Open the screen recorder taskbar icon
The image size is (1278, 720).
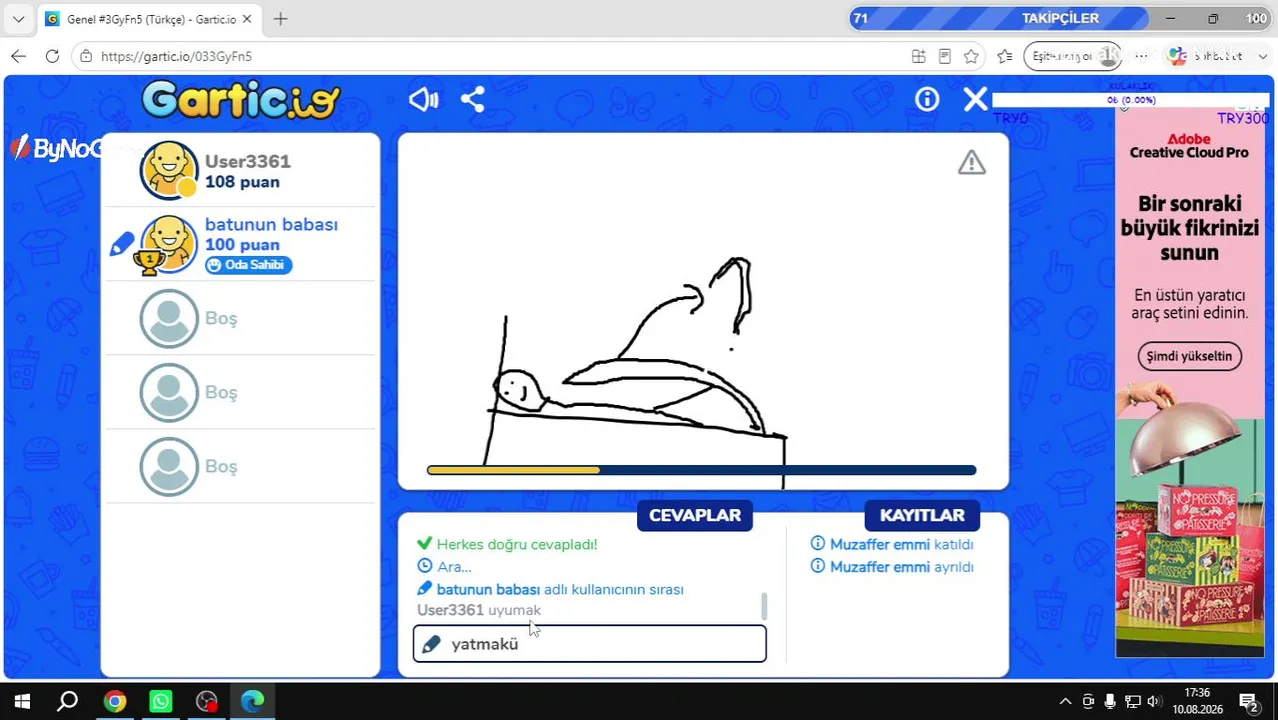(207, 701)
